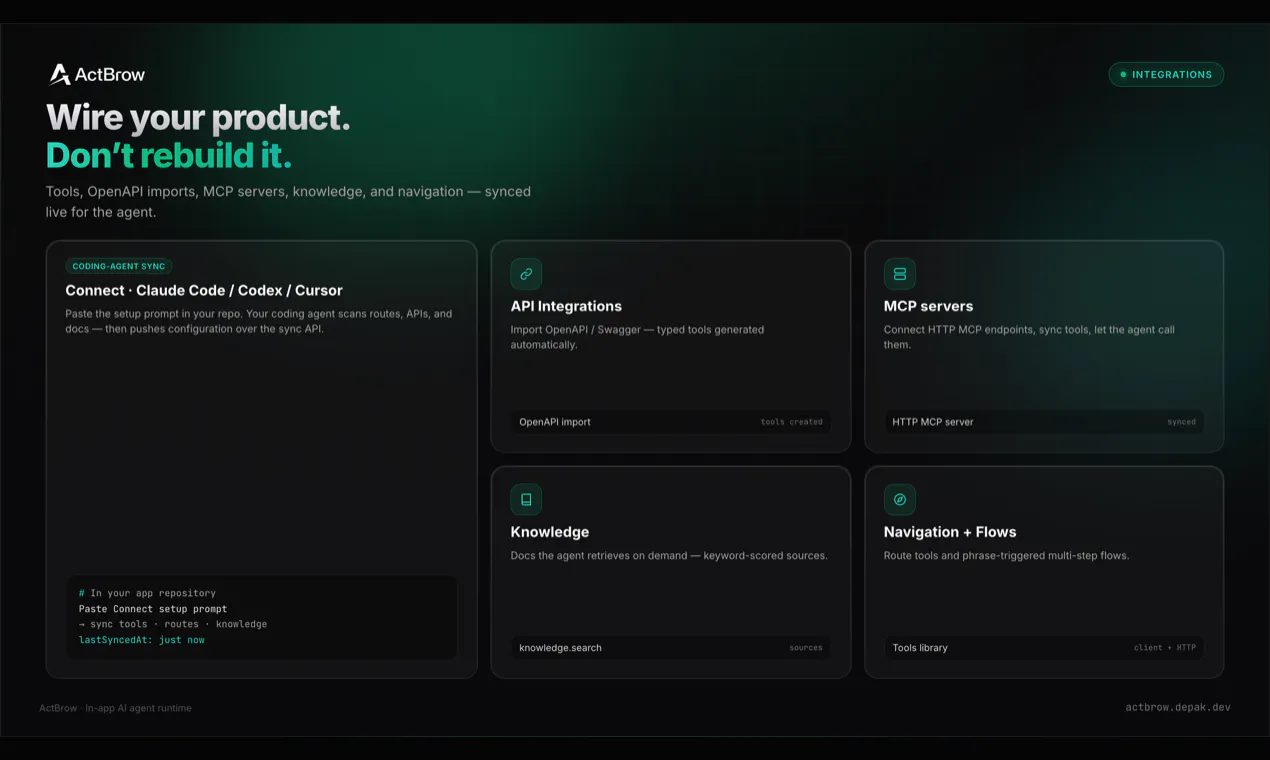Click the API Integrations heading
The image size is (1270, 760).
tap(566, 306)
